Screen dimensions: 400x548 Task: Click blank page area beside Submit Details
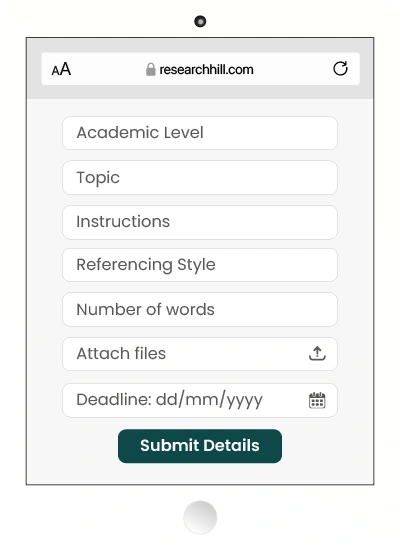327,447
